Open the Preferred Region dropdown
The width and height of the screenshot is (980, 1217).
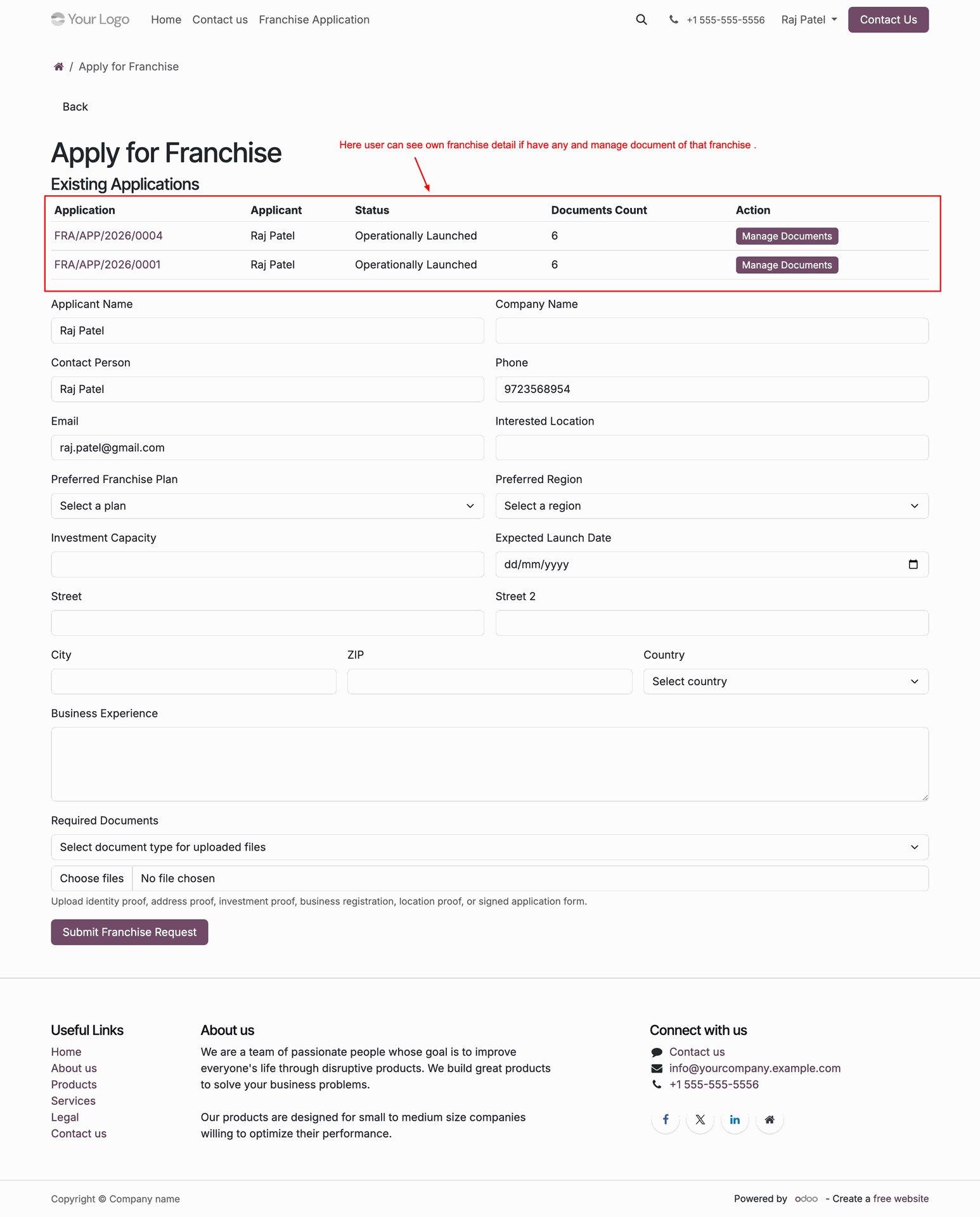click(712, 506)
